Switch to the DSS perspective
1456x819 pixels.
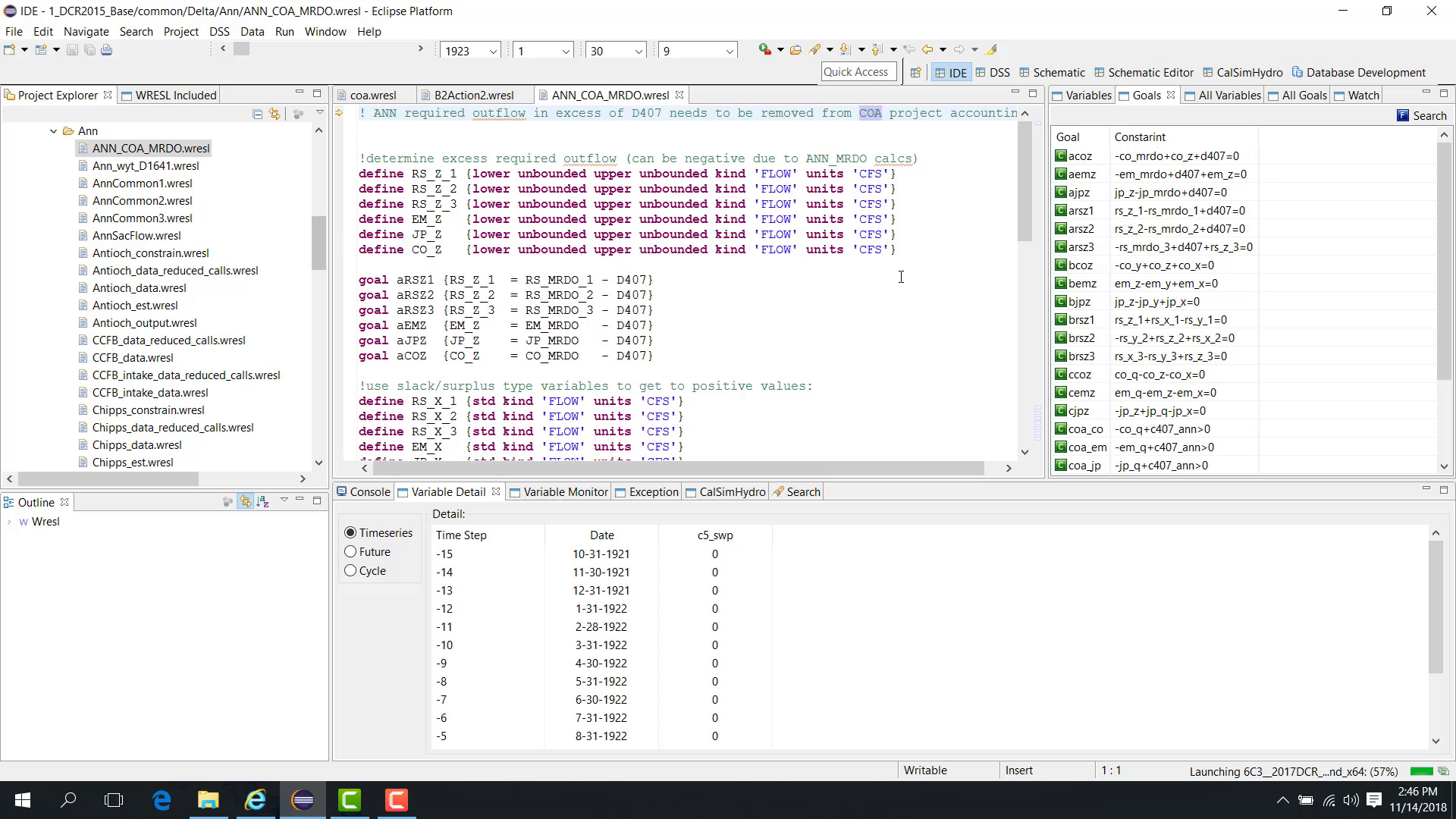993,73
